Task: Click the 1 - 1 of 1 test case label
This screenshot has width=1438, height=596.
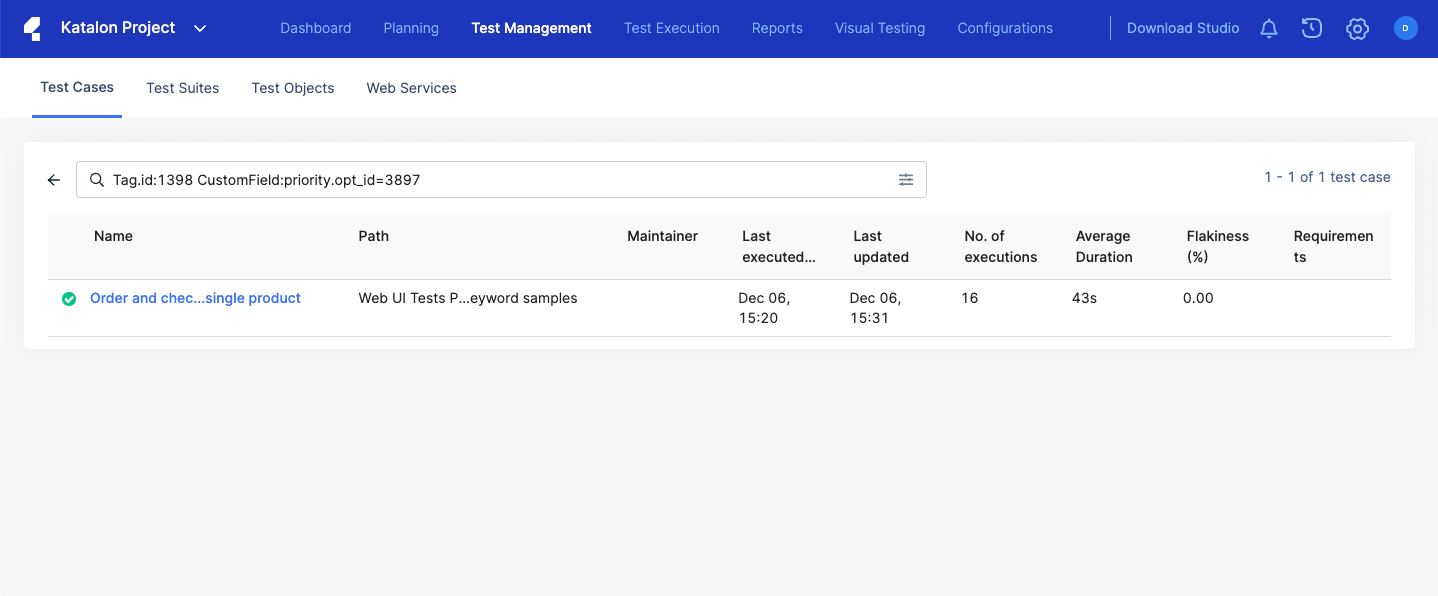Action: (x=1327, y=176)
